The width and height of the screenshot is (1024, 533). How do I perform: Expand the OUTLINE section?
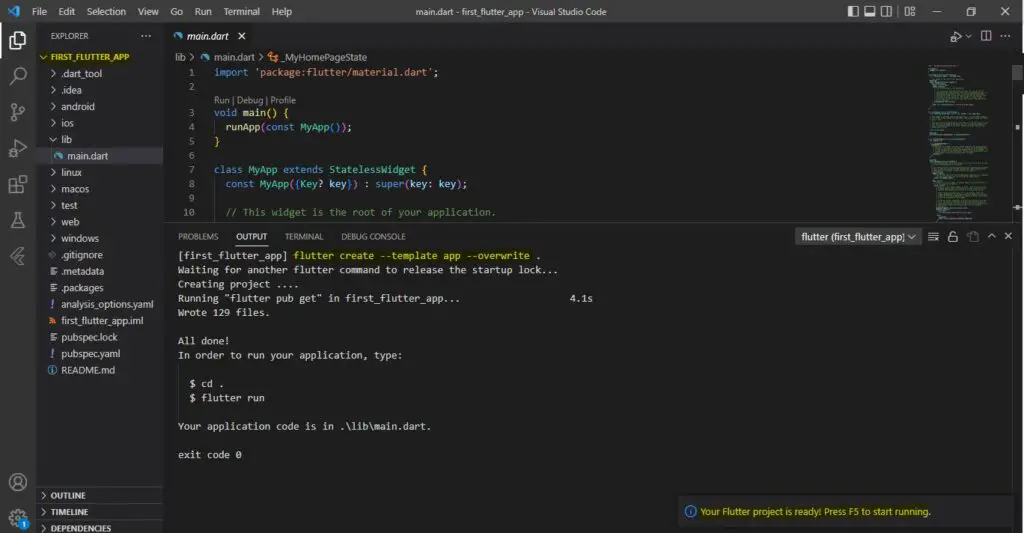click(99, 495)
